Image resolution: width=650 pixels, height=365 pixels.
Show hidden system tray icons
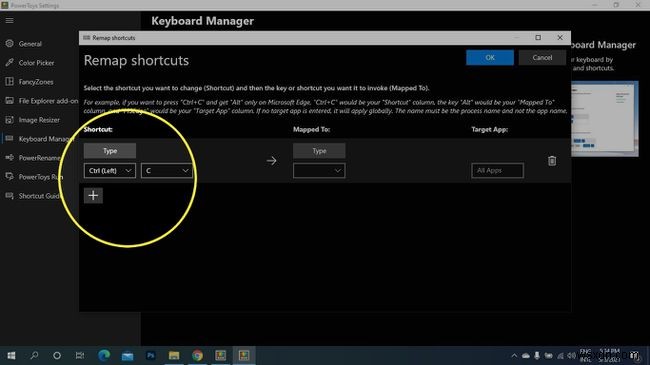(514, 355)
